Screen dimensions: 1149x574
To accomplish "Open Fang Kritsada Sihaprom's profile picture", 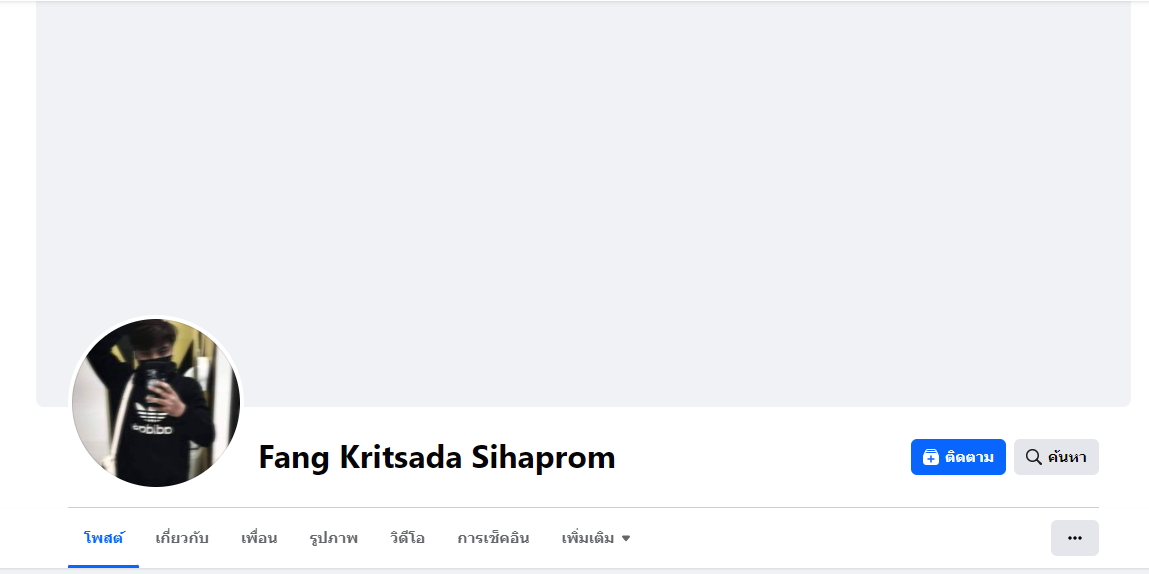I will pos(155,402).
